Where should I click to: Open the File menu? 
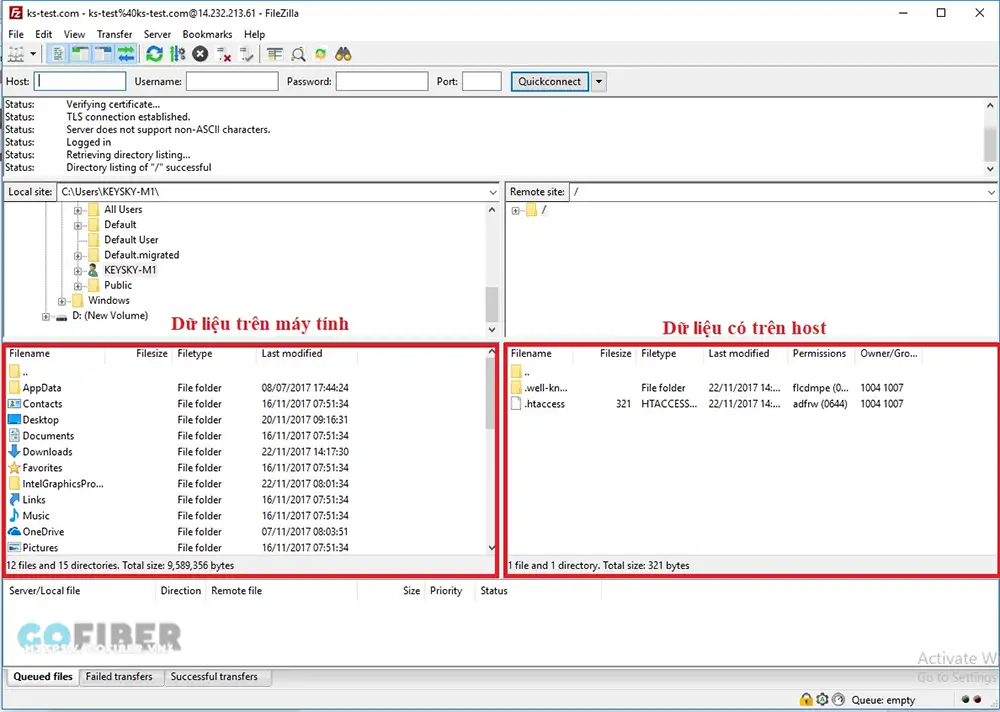[16, 34]
